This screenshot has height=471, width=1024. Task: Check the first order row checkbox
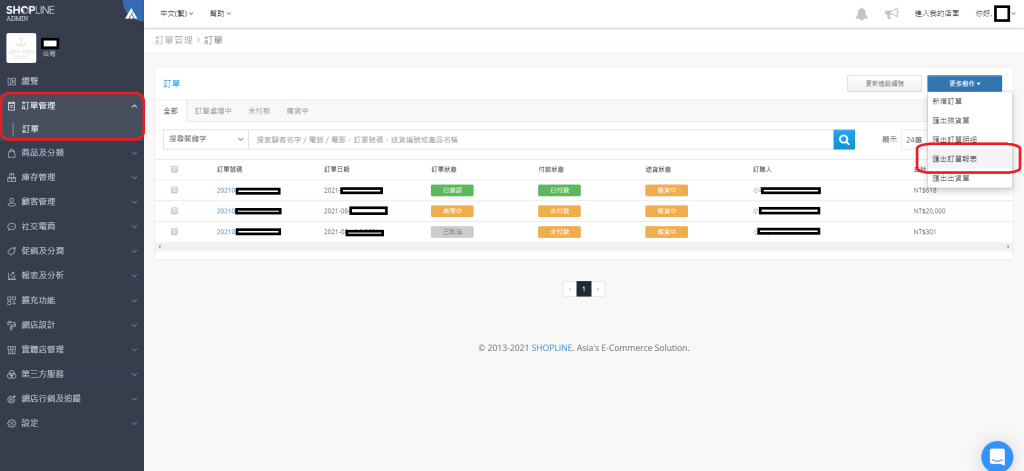174,189
